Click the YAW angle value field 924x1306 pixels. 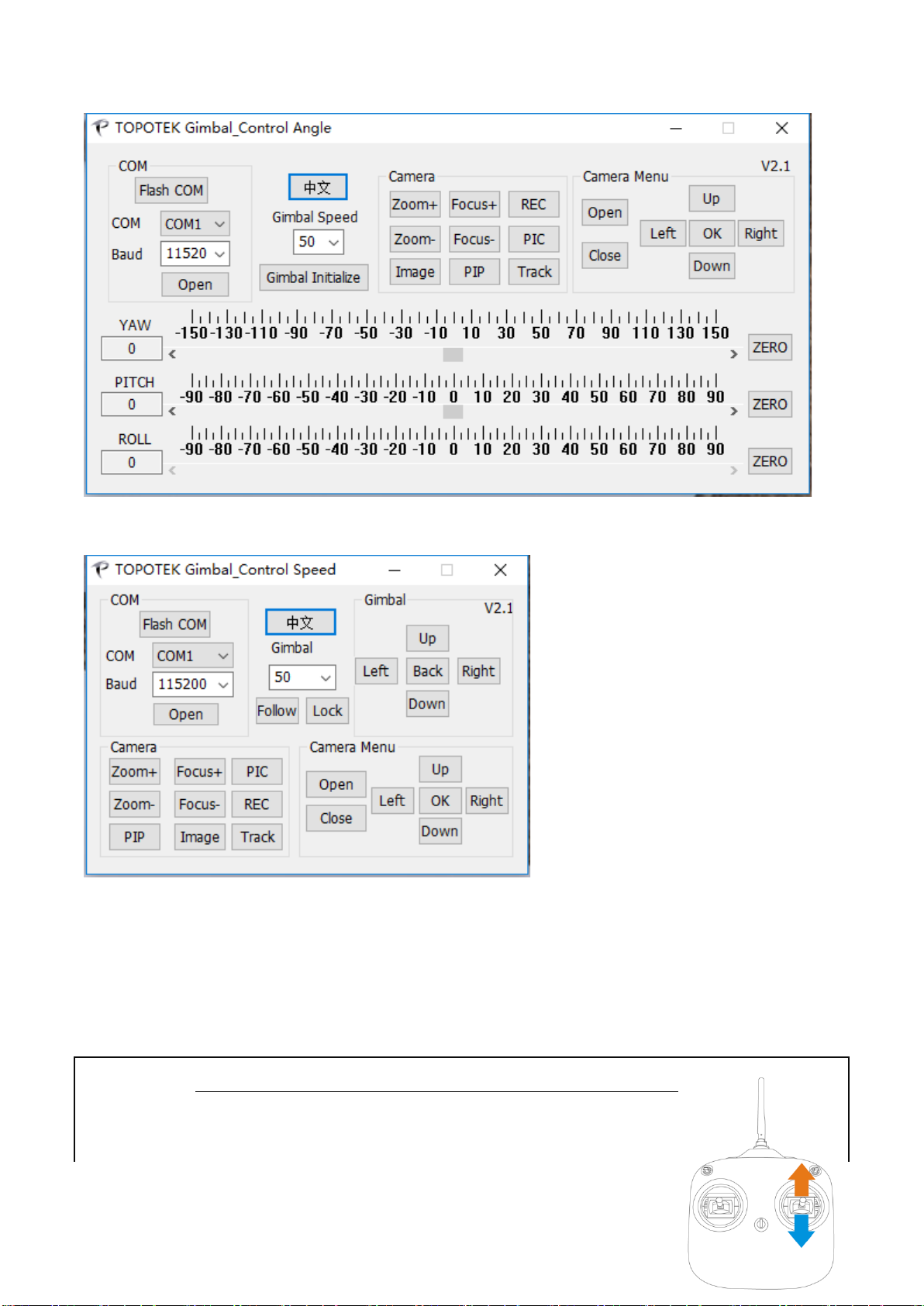coord(132,349)
